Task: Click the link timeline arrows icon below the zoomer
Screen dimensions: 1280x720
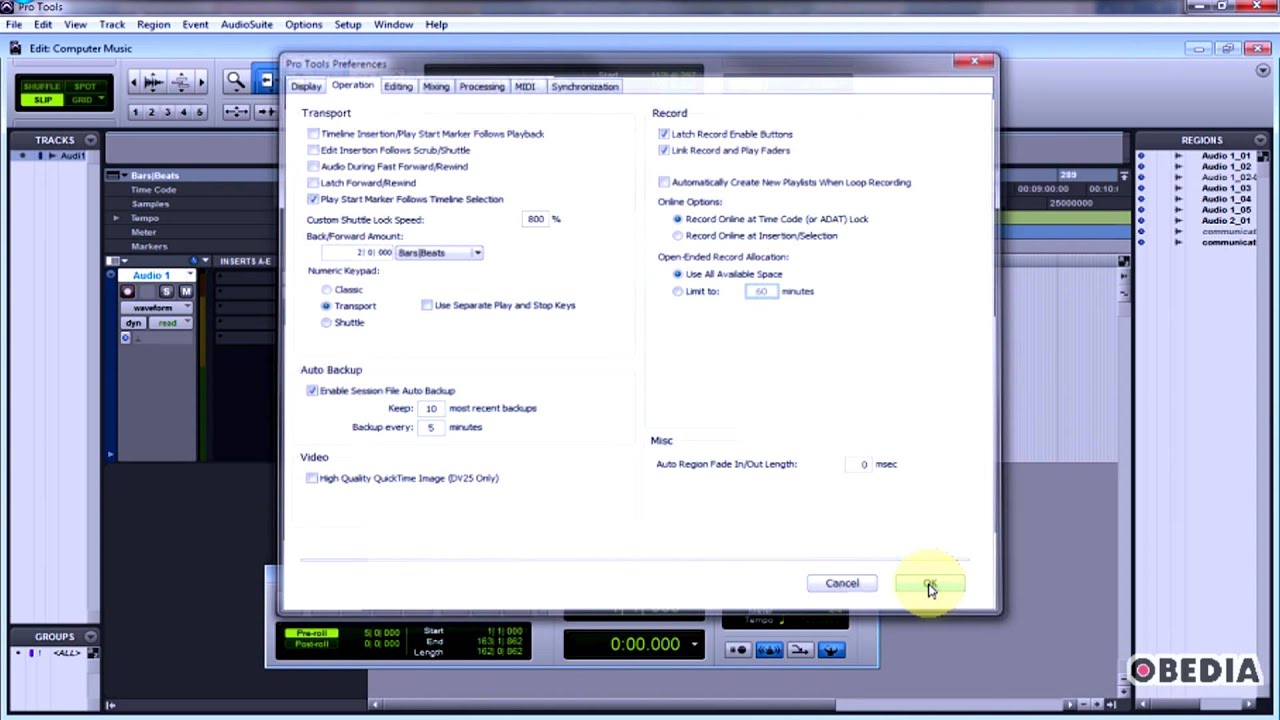Action: click(x=236, y=112)
